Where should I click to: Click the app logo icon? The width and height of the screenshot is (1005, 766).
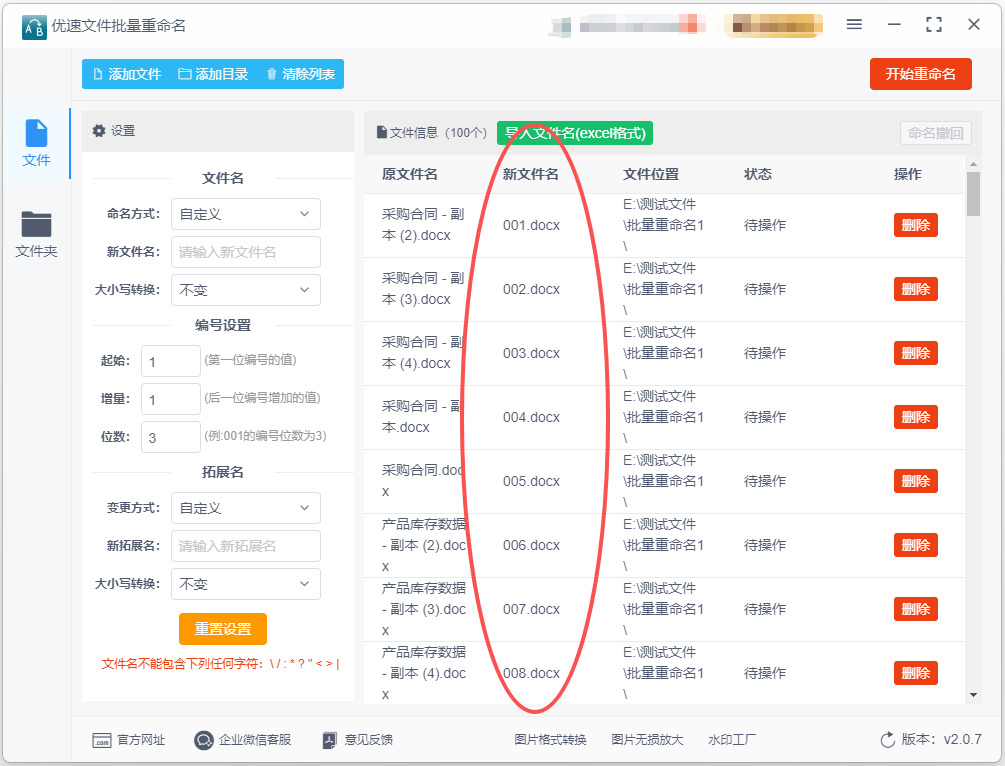coord(34,27)
